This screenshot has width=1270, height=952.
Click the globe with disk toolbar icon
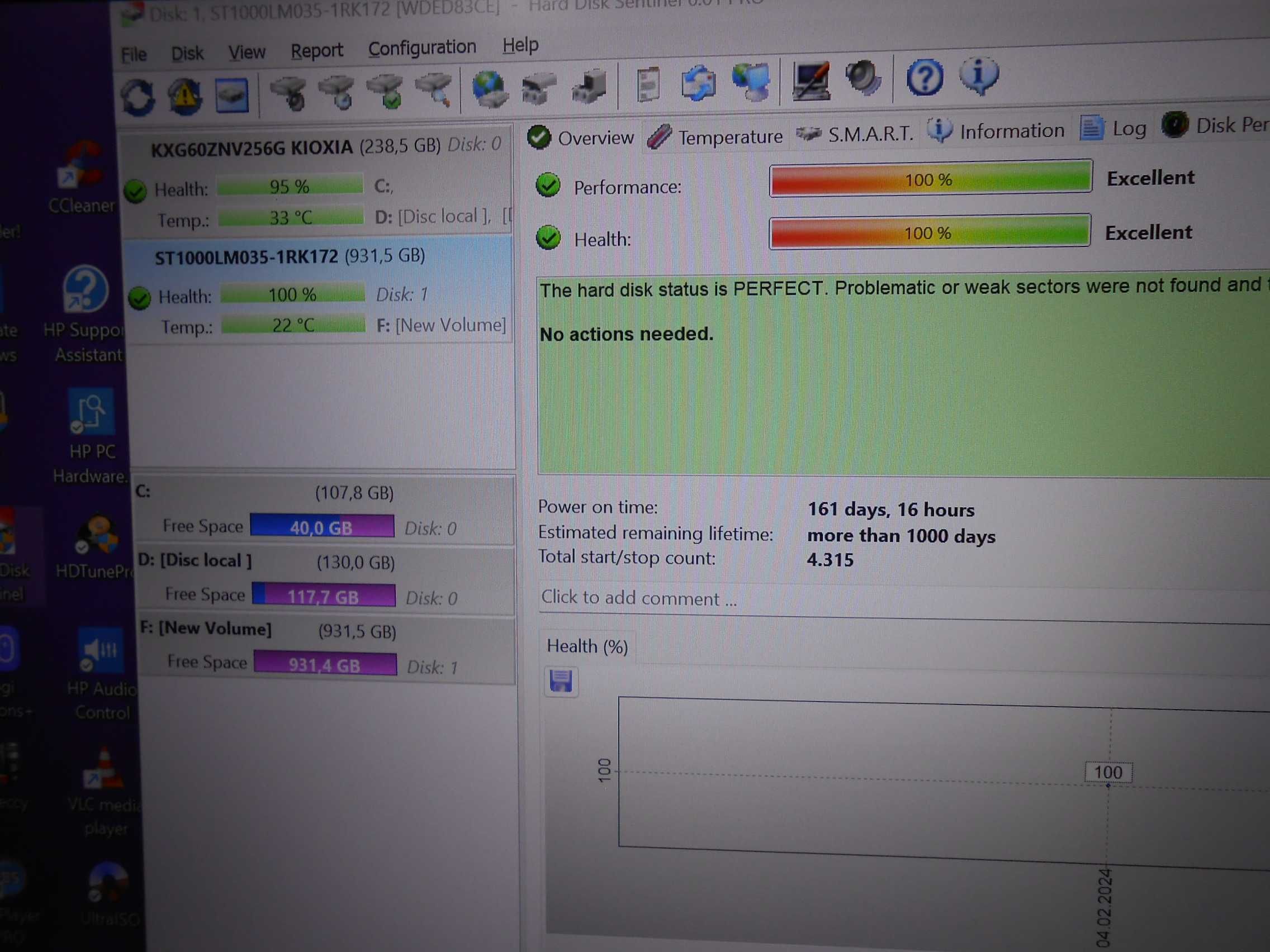(x=490, y=88)
